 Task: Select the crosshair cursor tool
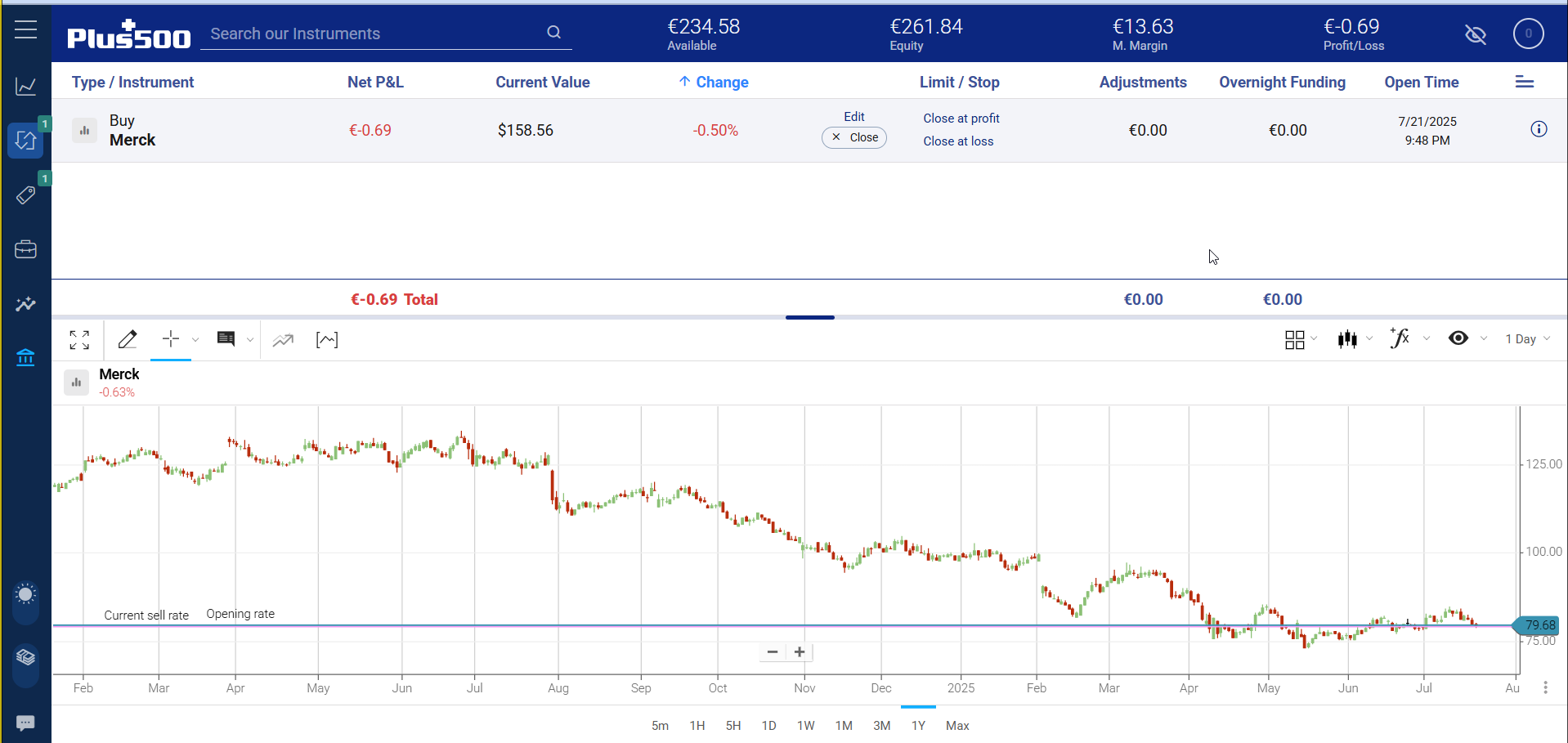click(171, 339)
